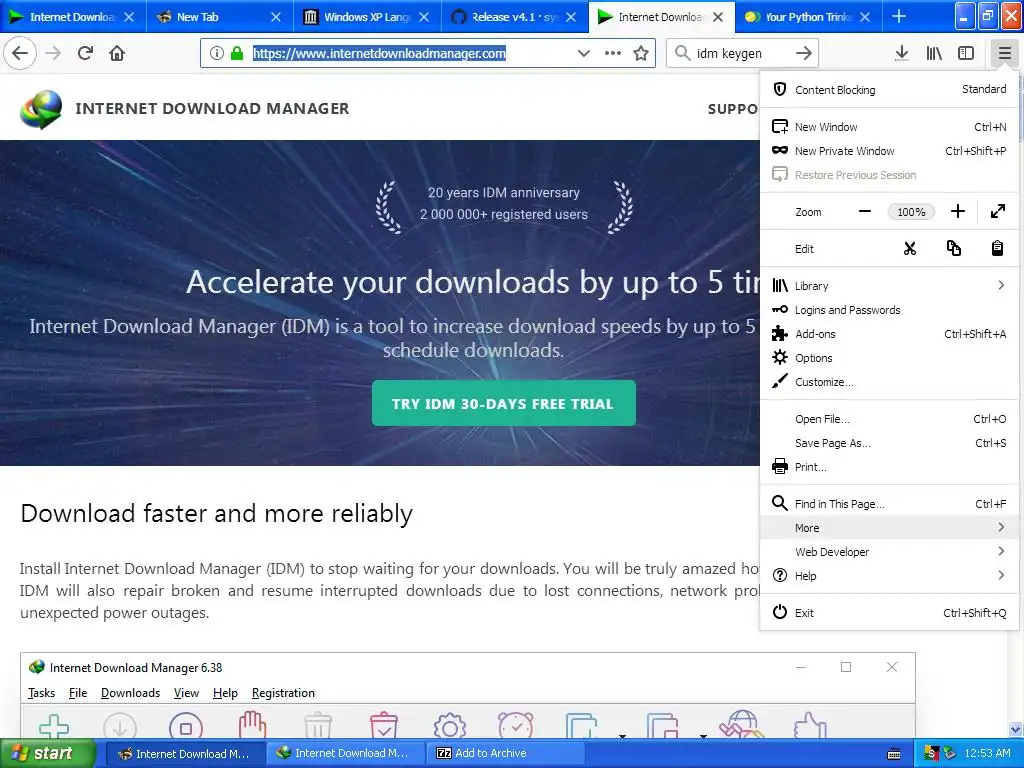
Task: Open a new tab with plus button
Action: pyautogui.click(x=899, y=16)
